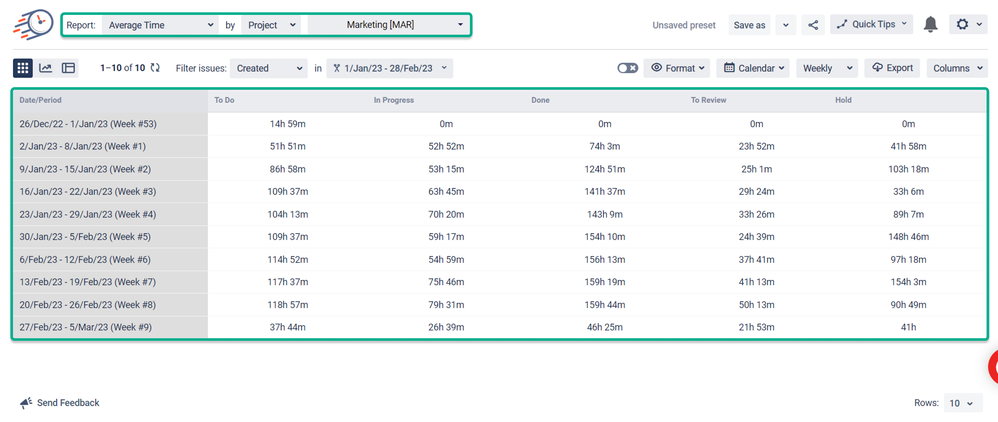Open the settings gear menu
Viewport: 998px width, 422px height.
point(969,25)
